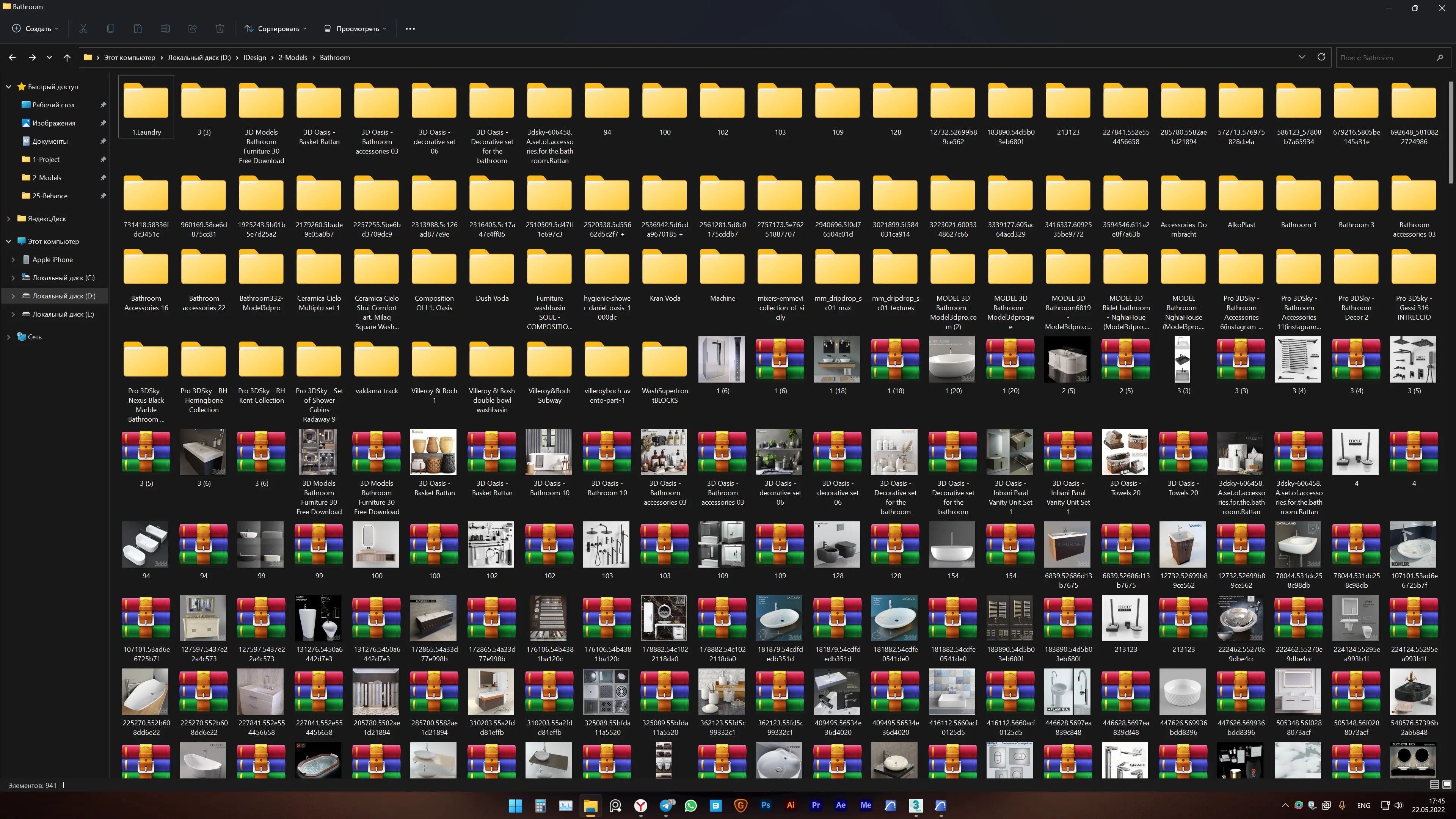Screen dimensions: 1456x819
Task: Open the Создать dropdown menu
Action: pyautogui.click(x=35, y=28)
